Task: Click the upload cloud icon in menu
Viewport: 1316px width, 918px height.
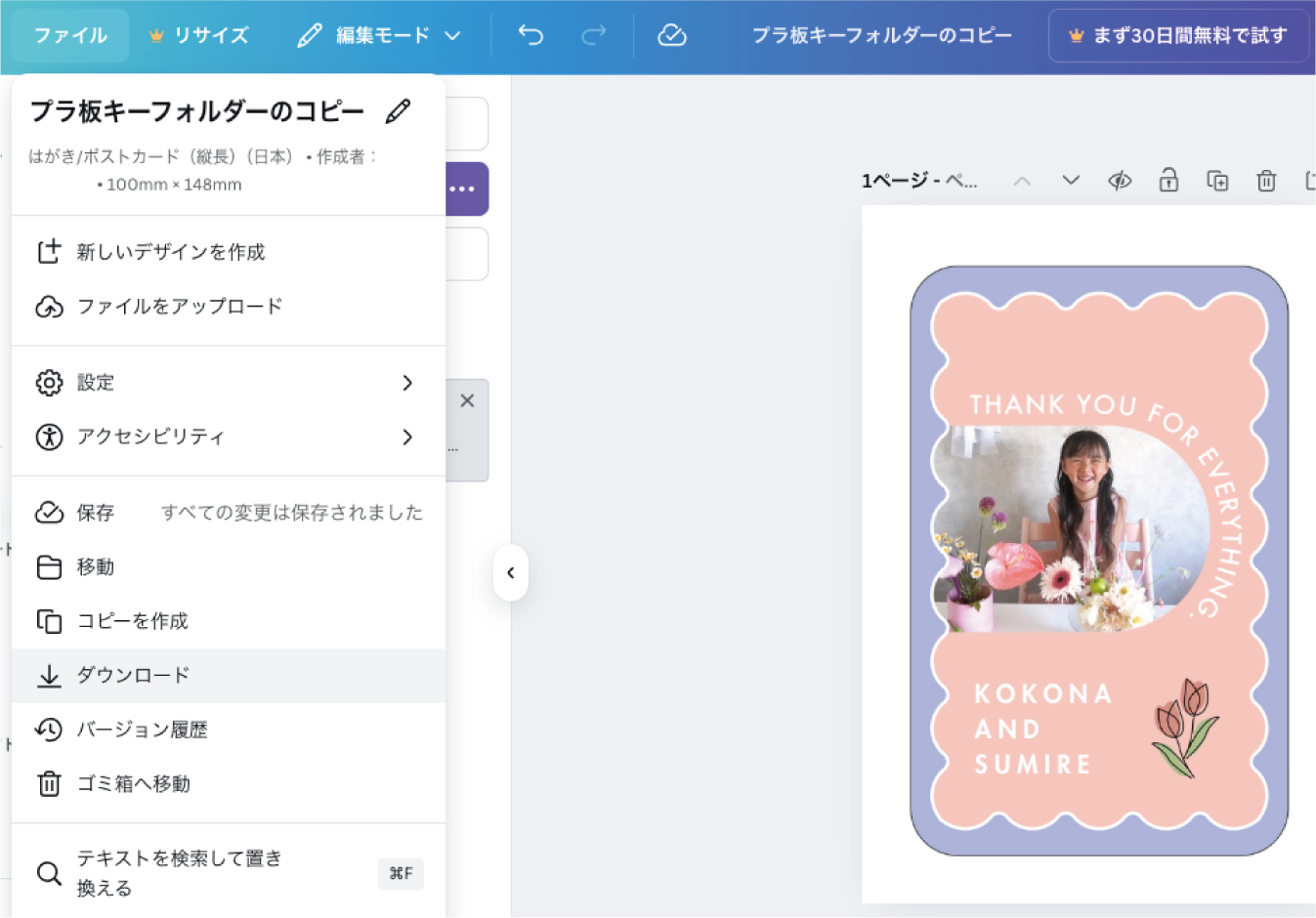Action: 49,307
